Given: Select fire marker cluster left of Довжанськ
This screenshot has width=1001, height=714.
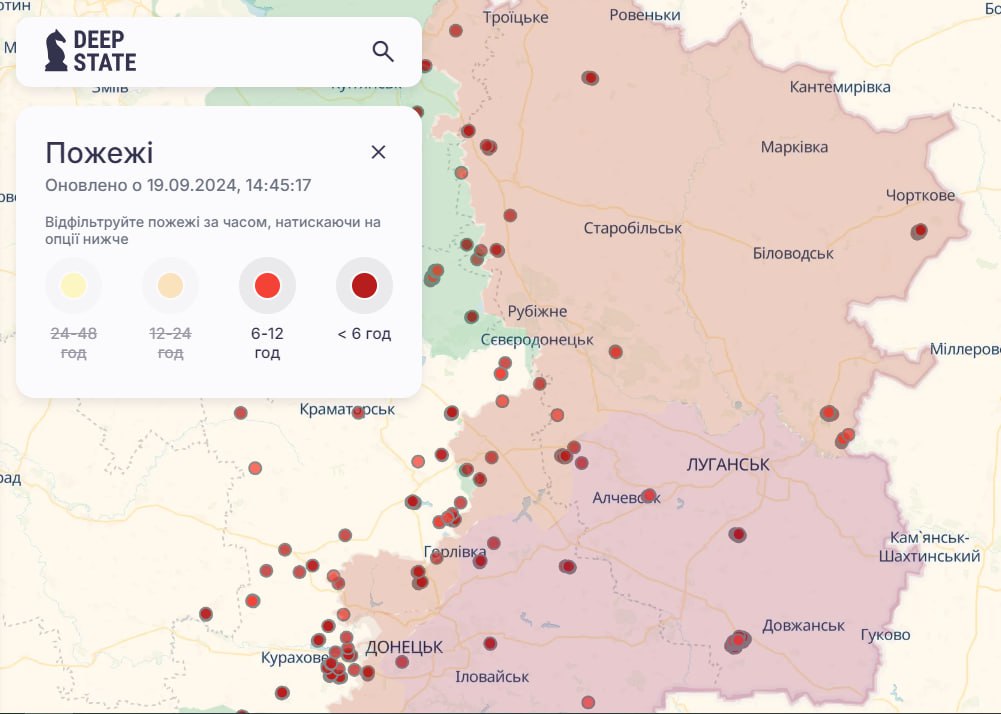Looking at the screenshot, I should tap(738, 641).
